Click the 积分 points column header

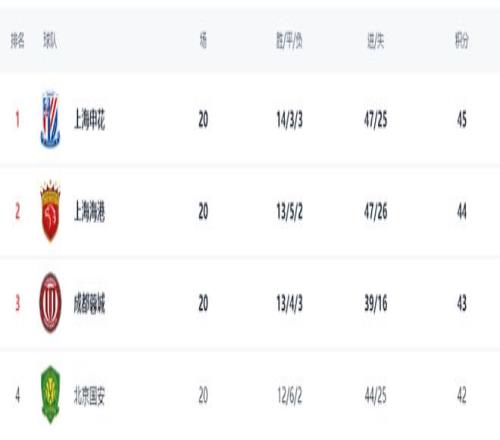(x=462, y=41)
